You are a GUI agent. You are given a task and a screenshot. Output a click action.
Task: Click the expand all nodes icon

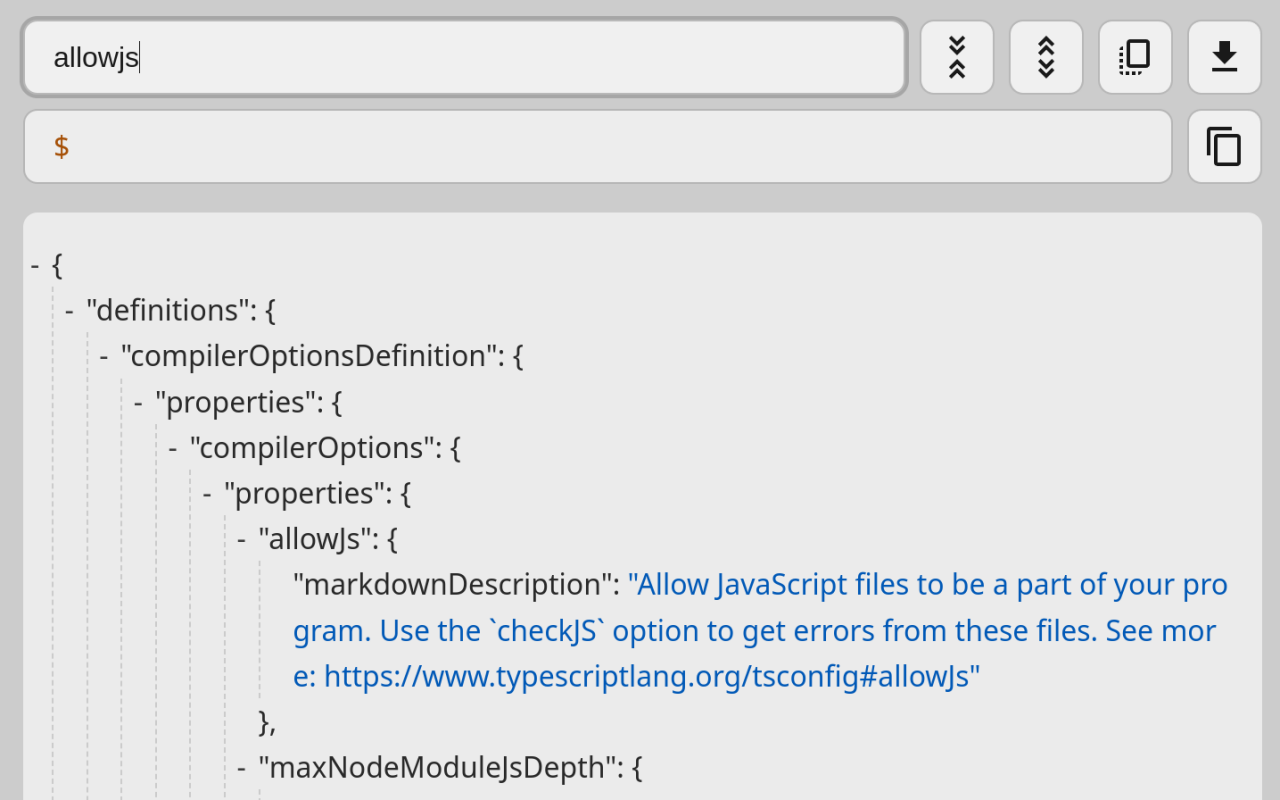point(1045,57)
